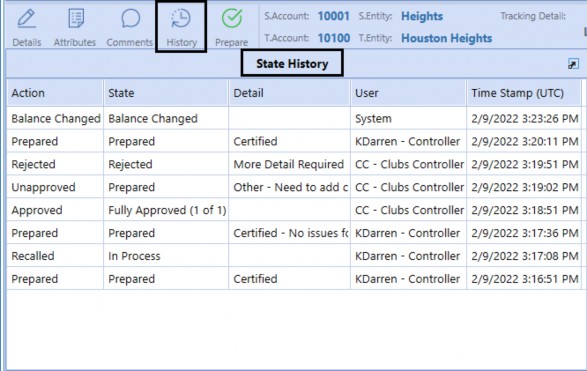Sort by the State column header

pyautogui.click(x=166, y=93)
